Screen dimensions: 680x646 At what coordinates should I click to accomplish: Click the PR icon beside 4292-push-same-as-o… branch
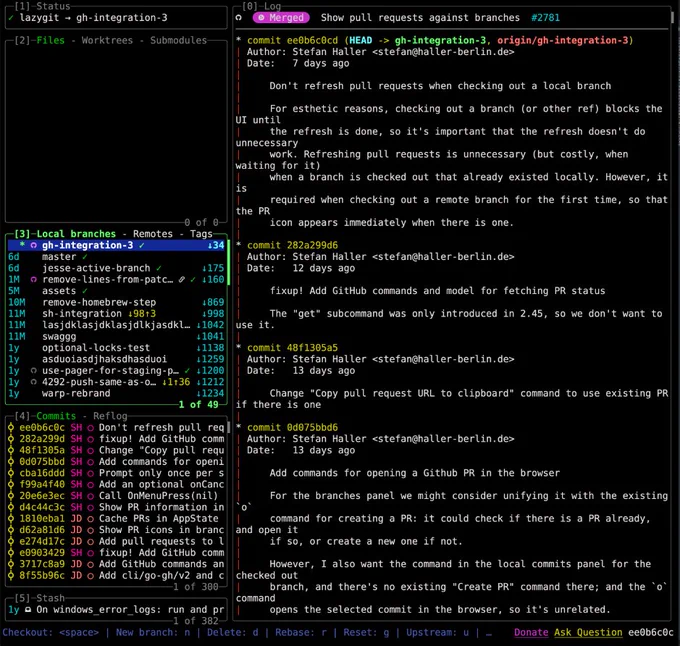pyautogui.click(x=33, y=382)
